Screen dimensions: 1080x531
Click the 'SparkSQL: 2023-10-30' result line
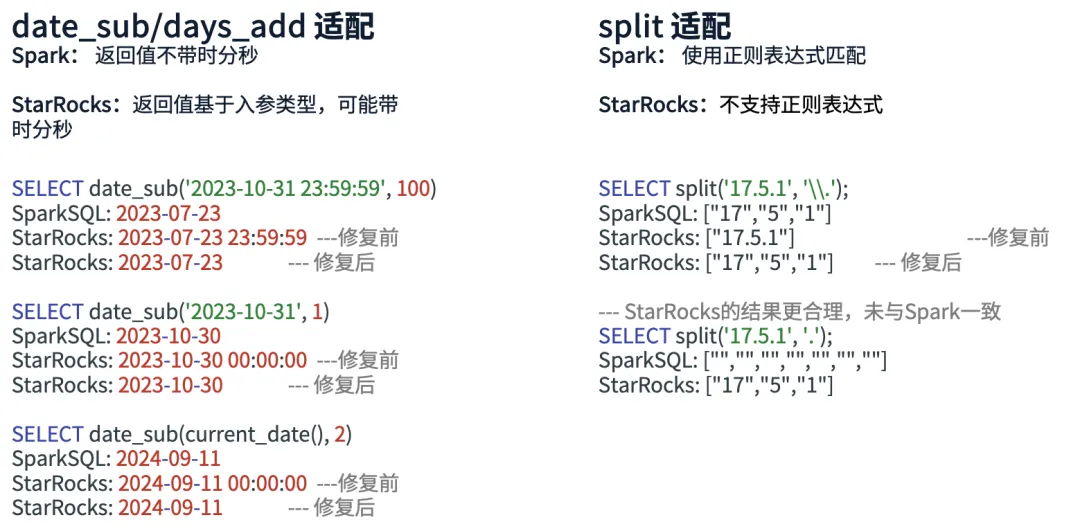[x=116, y=336]
